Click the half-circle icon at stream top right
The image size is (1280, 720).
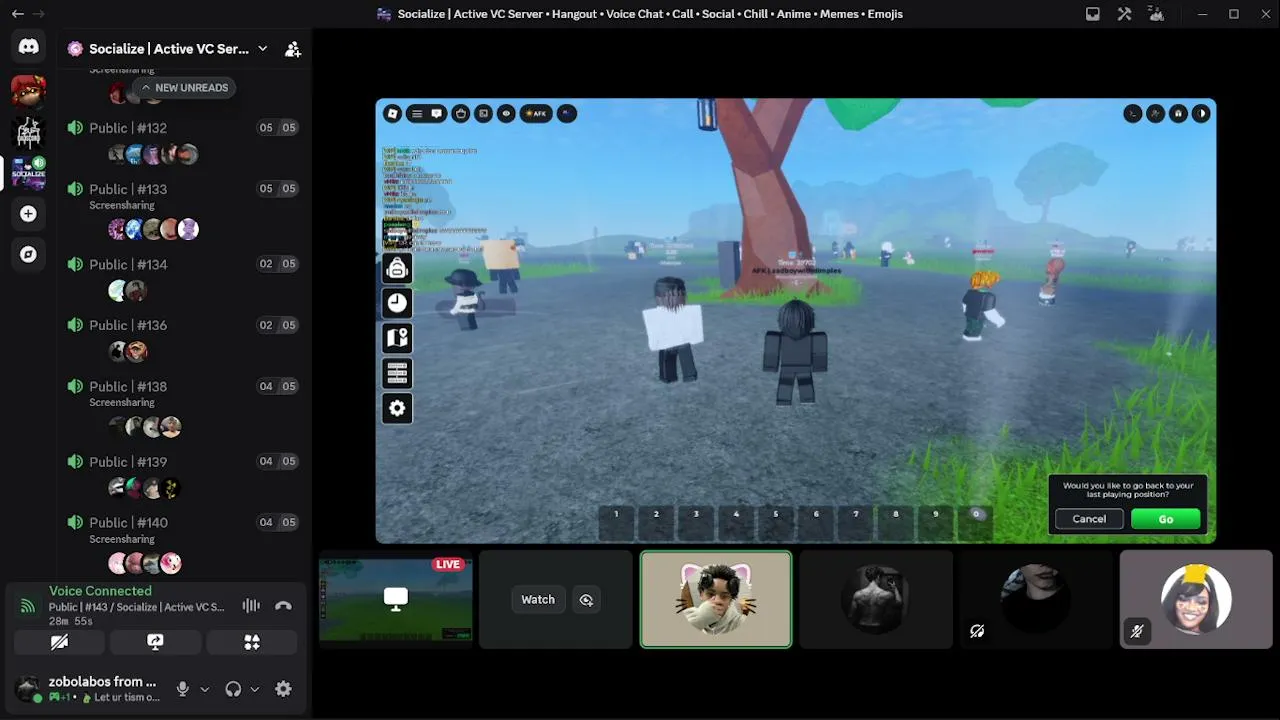[1201, 113]
